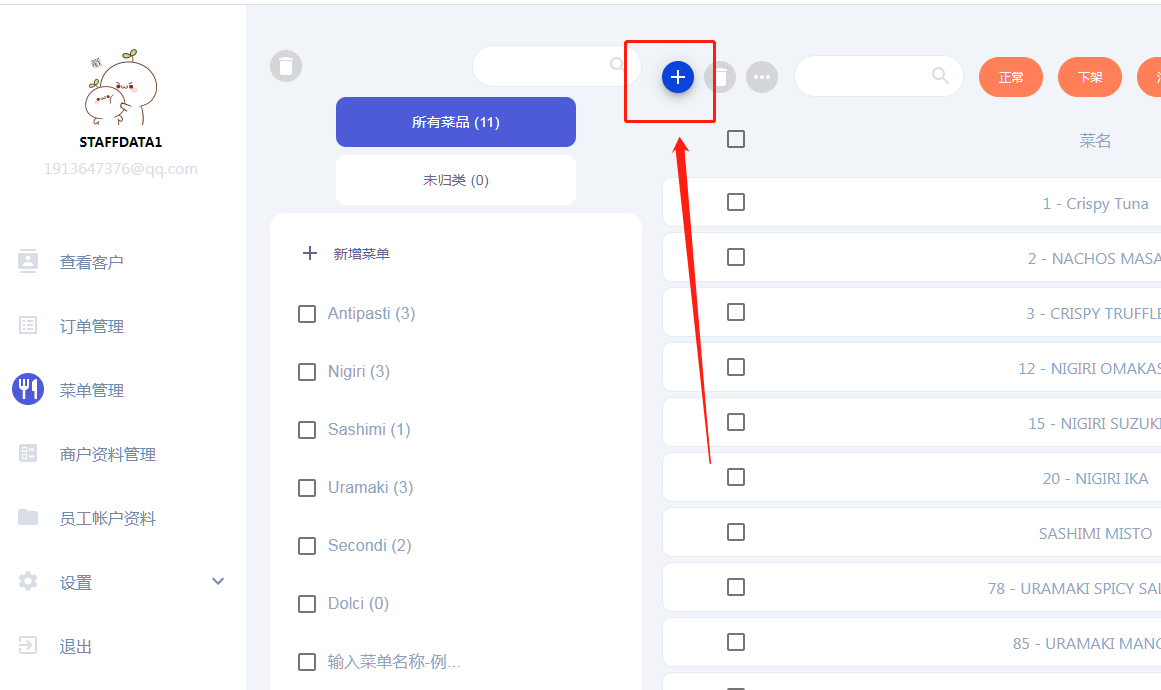Check the Sashimi (1) category checkbox

307,430
